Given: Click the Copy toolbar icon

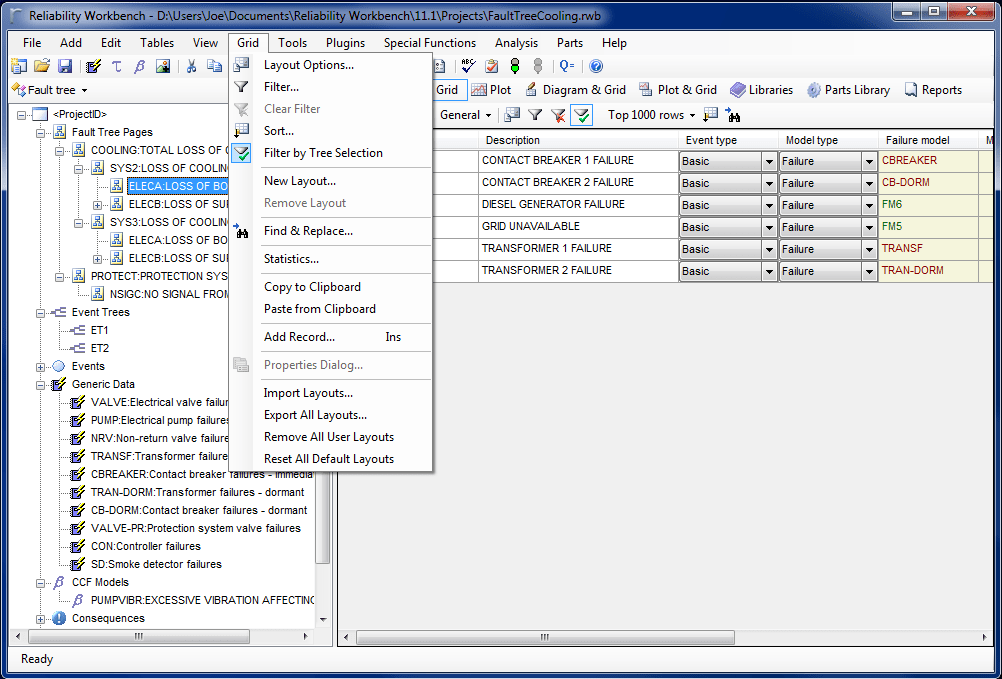Looking at the screenshot, I should 214,66.
